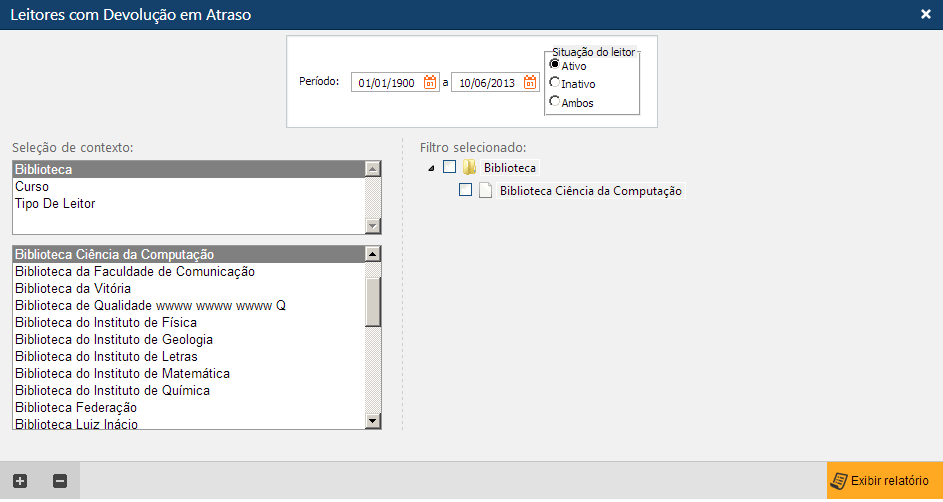Screen dimensions: 943x502
Task: Choose Biblioteca do Instituto de Física
Action: click(x=105, y=322)
